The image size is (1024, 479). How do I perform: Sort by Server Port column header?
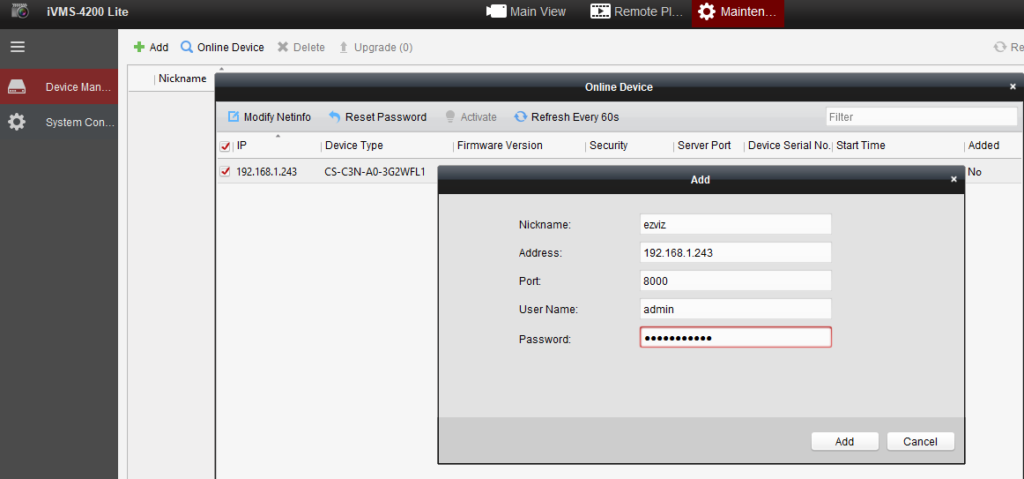704,145
